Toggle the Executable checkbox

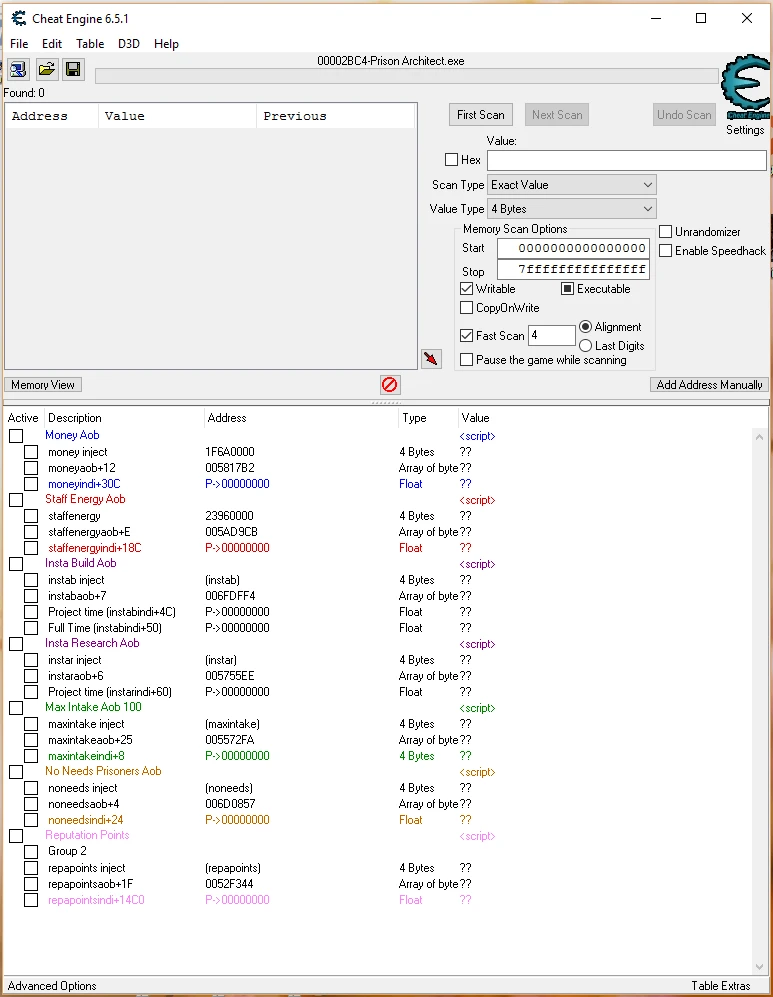pyautogui.click(x=568, y=289)
